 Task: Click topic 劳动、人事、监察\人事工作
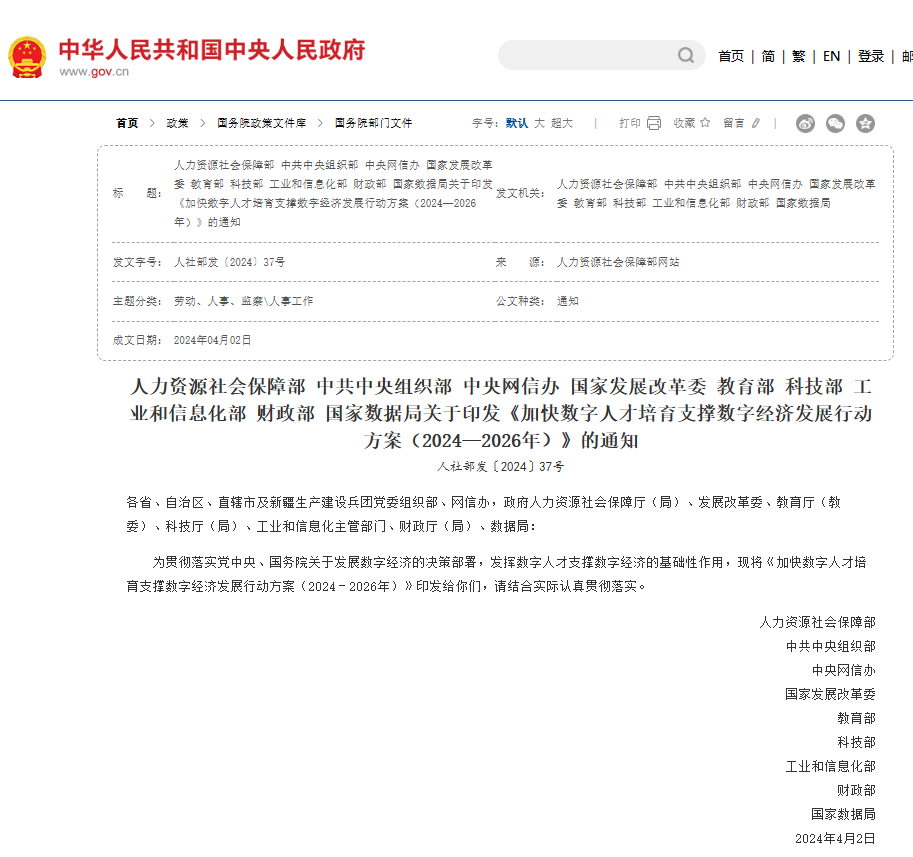243,301
